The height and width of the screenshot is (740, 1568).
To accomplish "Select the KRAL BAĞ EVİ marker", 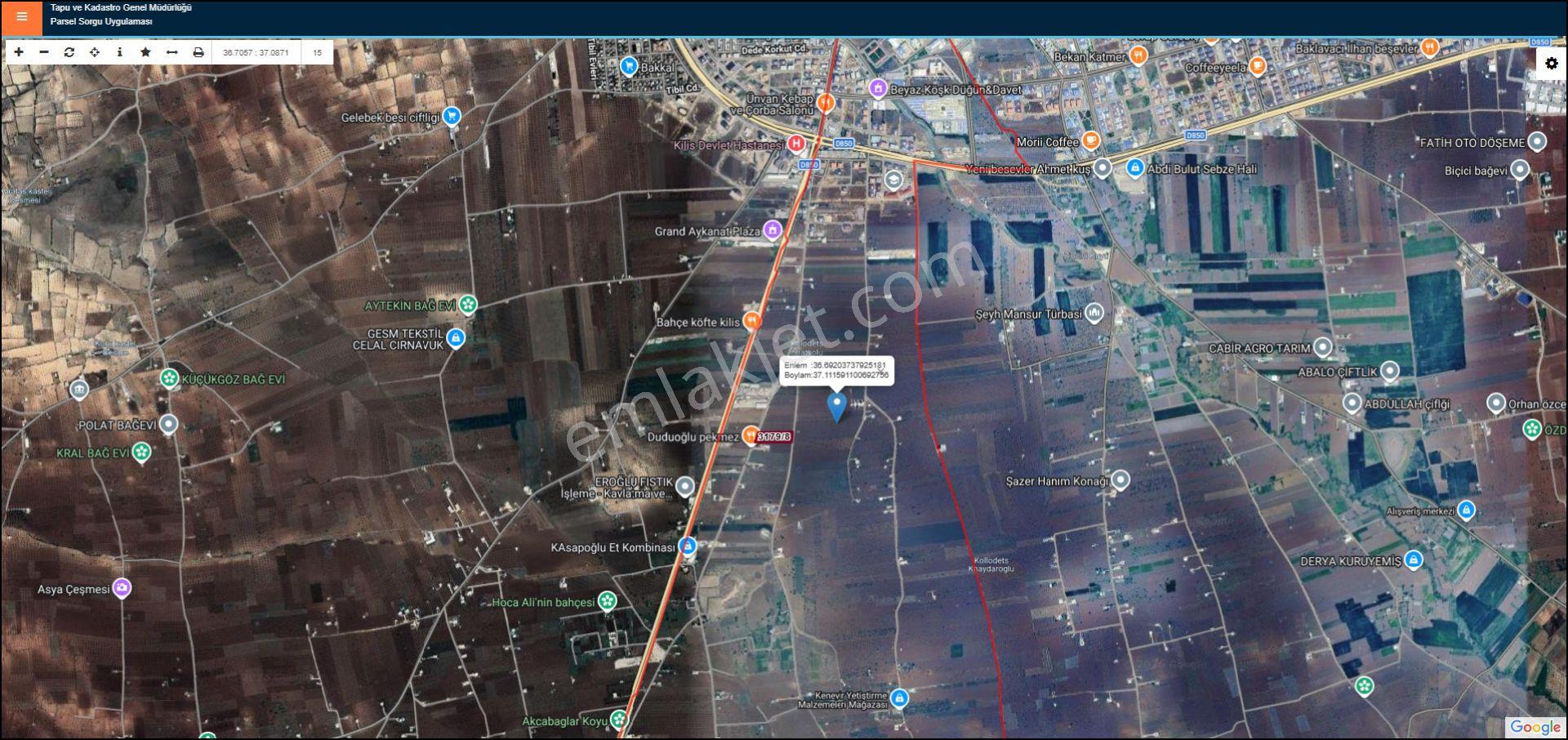I will 142,452.
